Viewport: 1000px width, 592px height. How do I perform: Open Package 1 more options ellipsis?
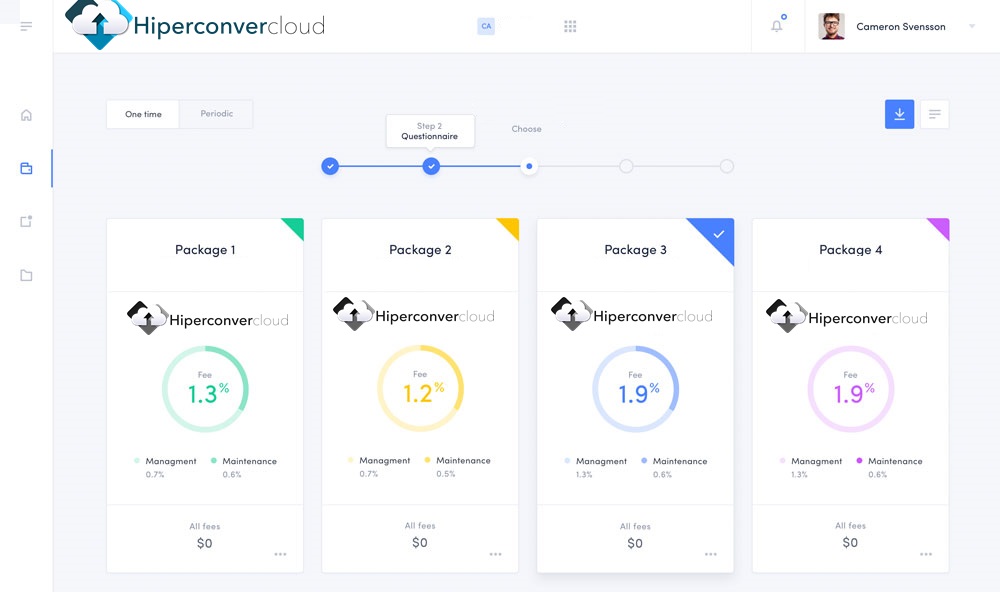[x=280, y=554]
